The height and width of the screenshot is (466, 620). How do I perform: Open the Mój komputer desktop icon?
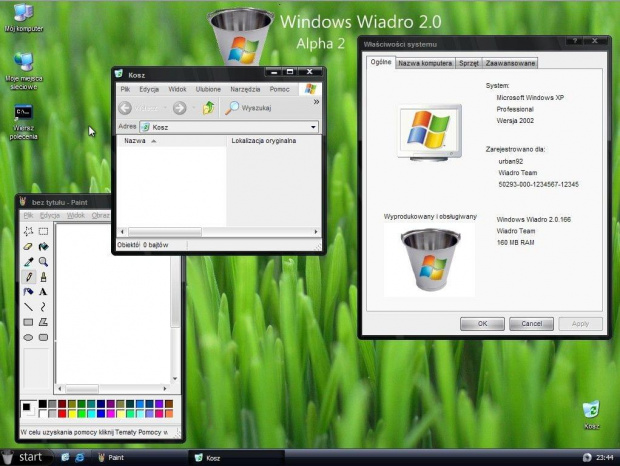[23, 17]
